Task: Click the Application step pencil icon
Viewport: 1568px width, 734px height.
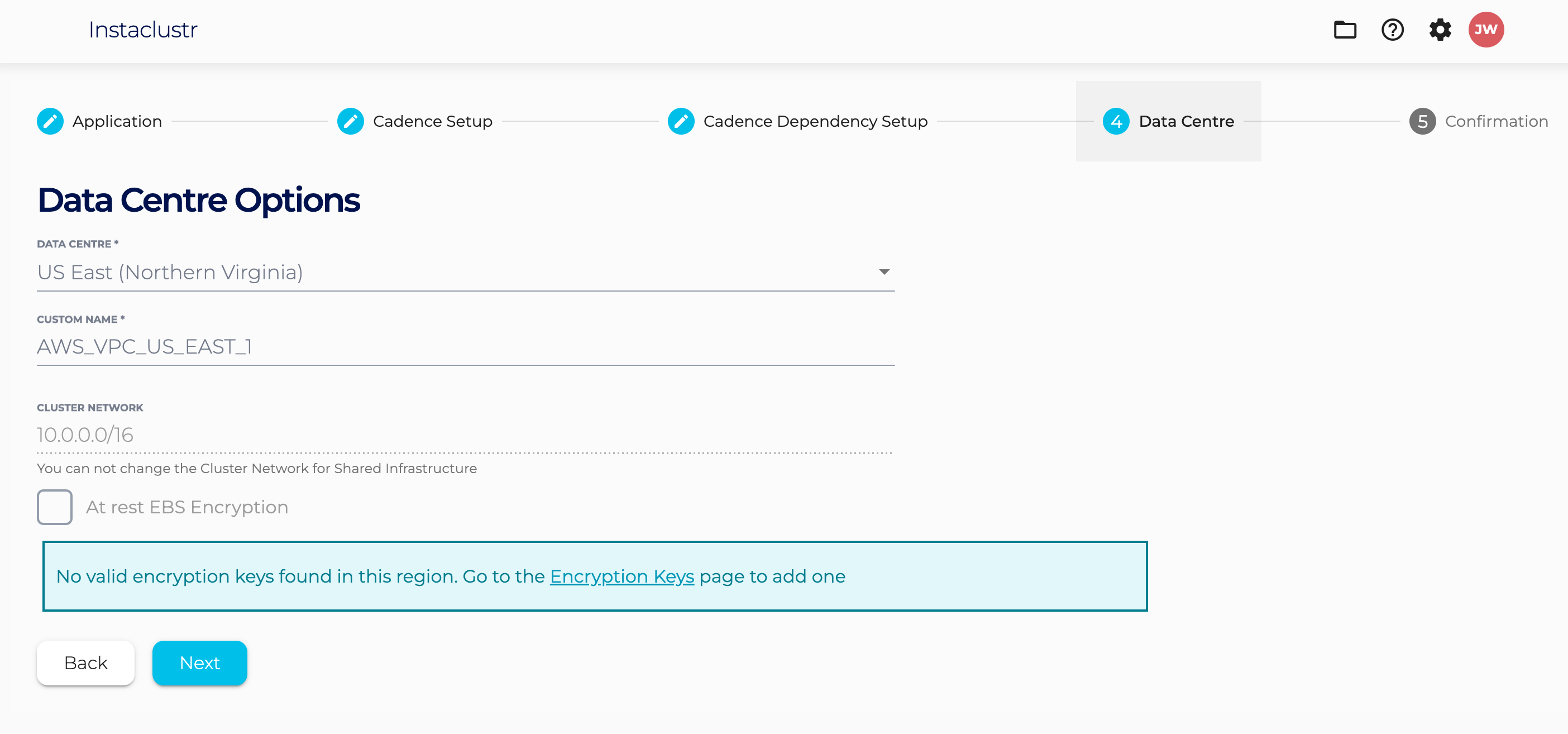Action: pyautogui.click(x=50, y=121)
